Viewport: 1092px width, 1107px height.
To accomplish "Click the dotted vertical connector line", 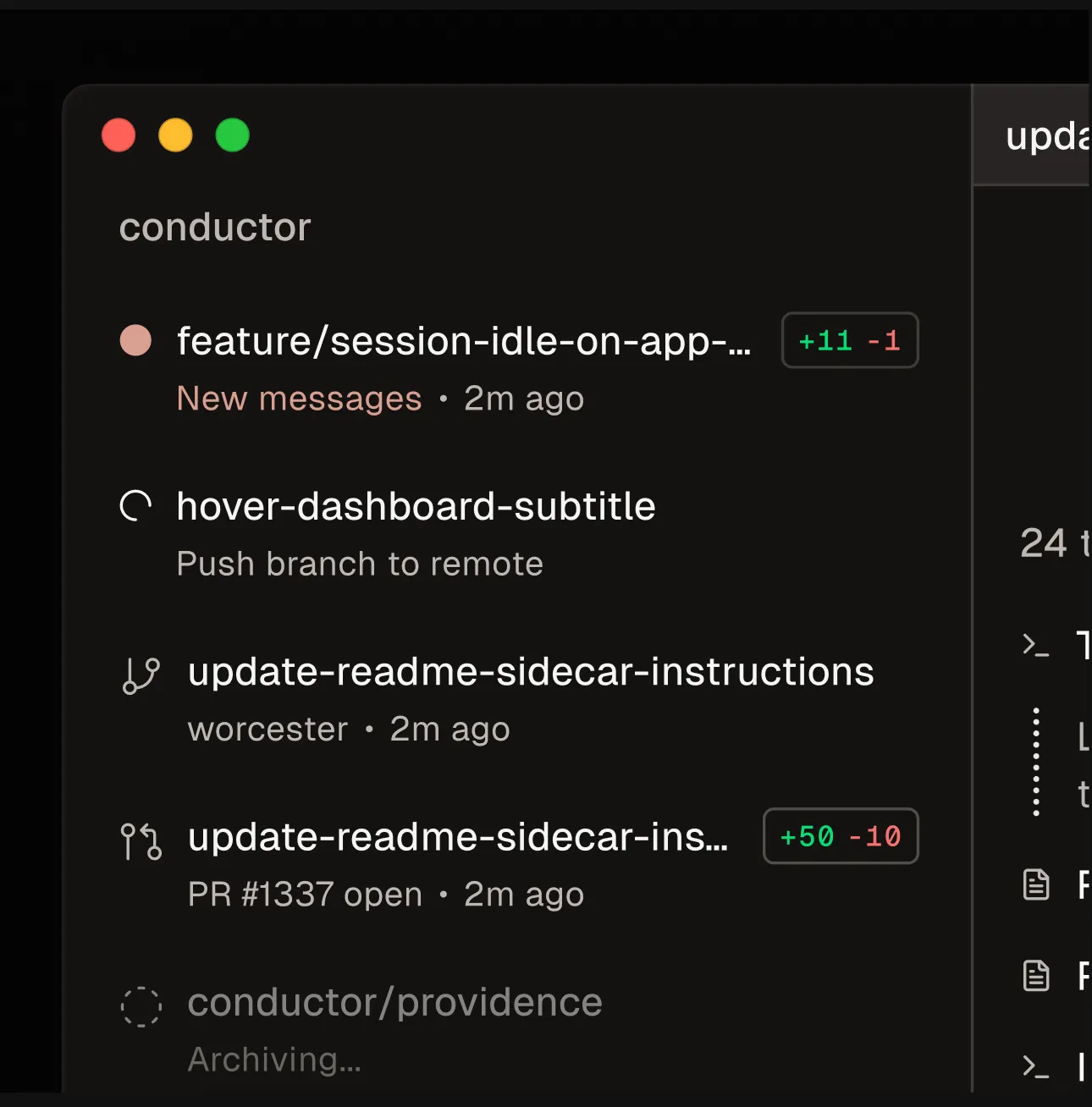I will pyautogui.click(x=1036, y=762).
